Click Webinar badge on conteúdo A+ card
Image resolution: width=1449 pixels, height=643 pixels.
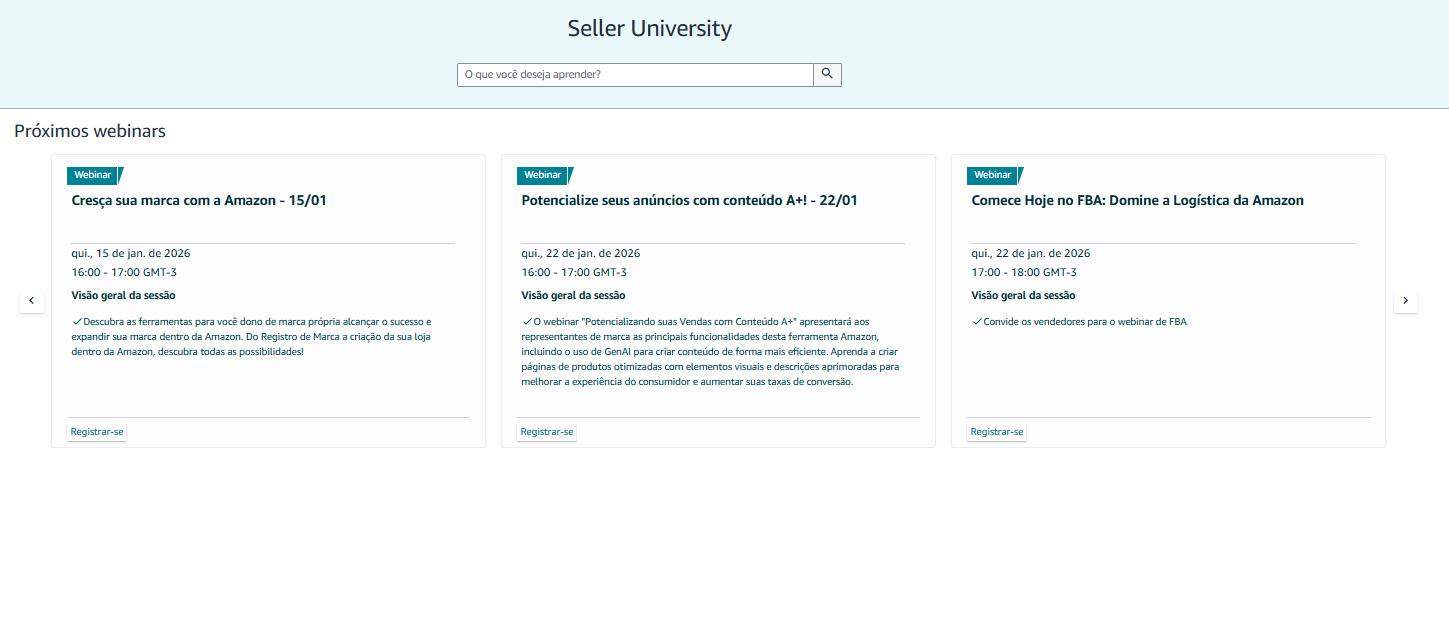[543, 175]
